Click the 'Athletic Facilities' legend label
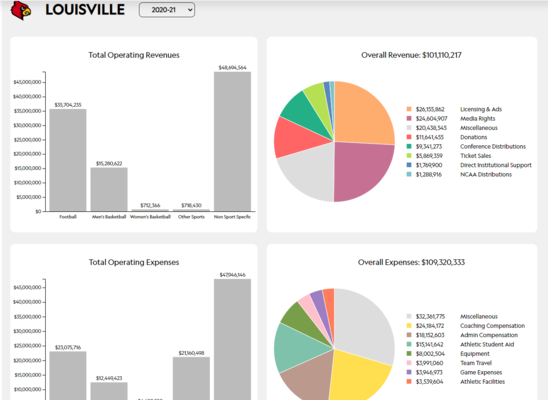This screenshot has width=548, height=400. click(x=482, y=381)
